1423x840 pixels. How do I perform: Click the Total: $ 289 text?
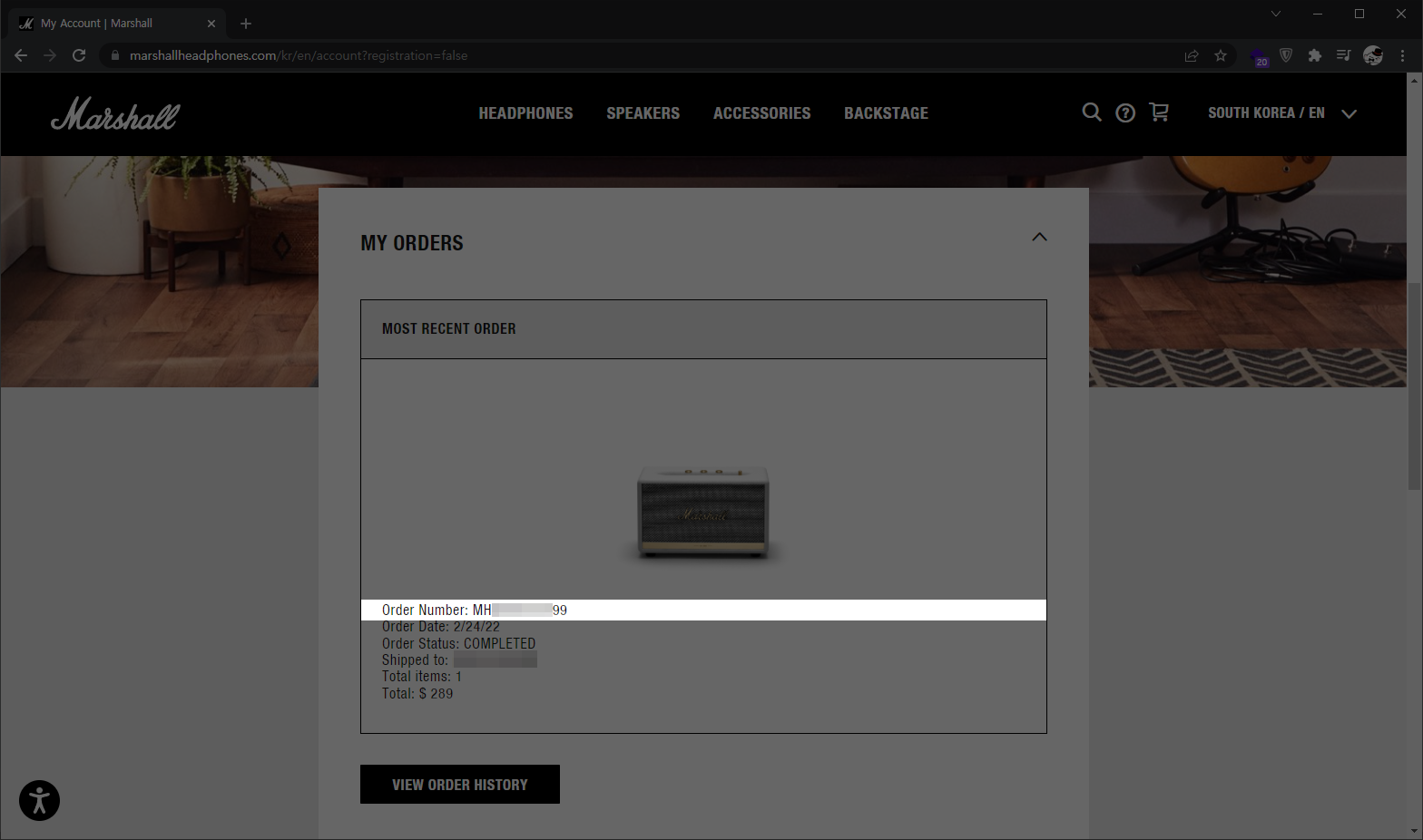(x=417, y=693)
